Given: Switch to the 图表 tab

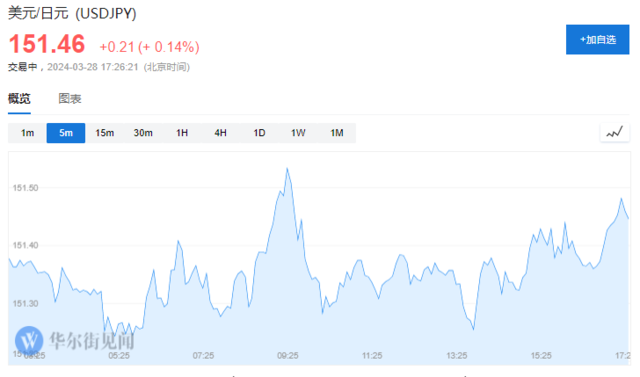Looking at the screenshot, I should [x=70, y=99].
